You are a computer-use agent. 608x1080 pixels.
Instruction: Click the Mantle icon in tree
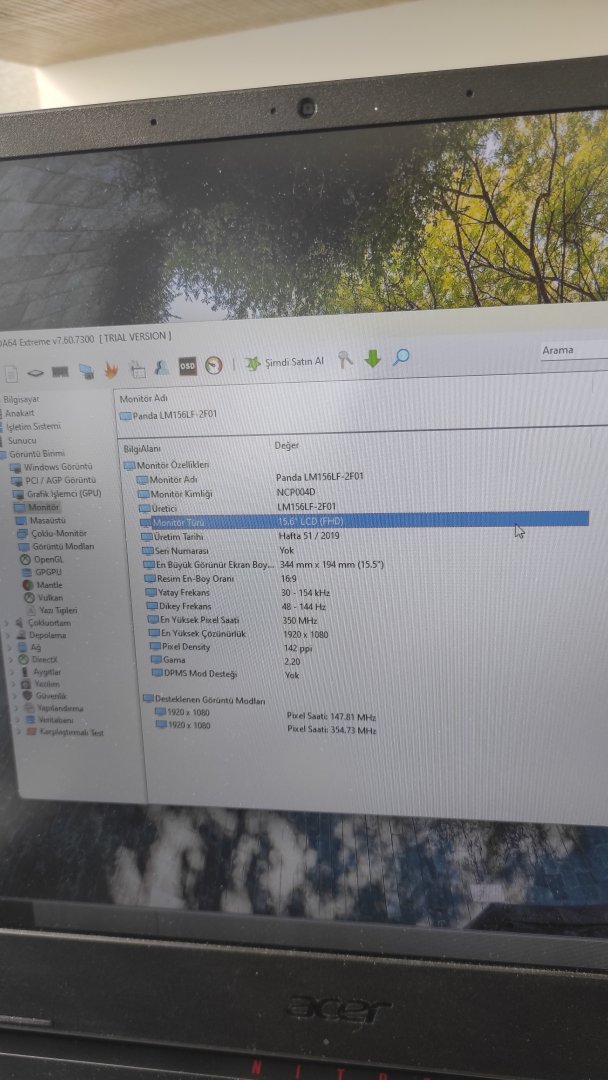tap(28, 585)
